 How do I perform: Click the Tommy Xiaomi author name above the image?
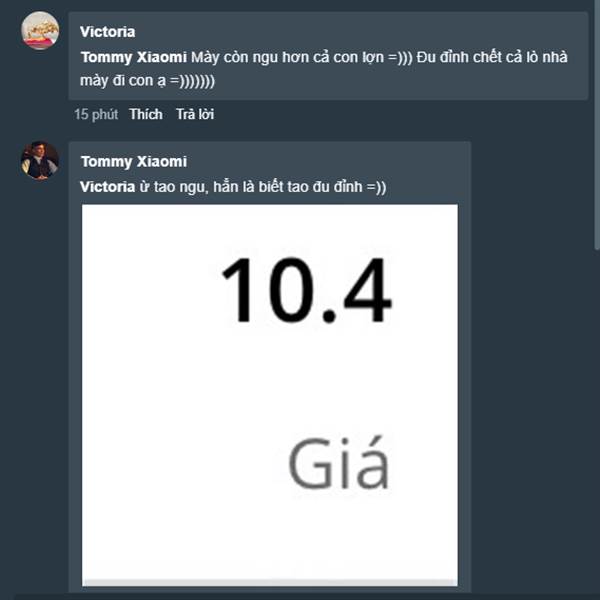[134, 161]
